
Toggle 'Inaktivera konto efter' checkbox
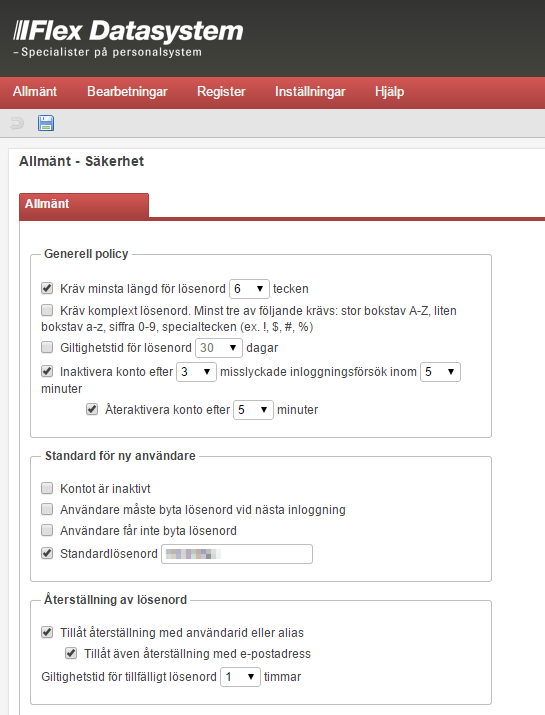(x=47, y=371)
